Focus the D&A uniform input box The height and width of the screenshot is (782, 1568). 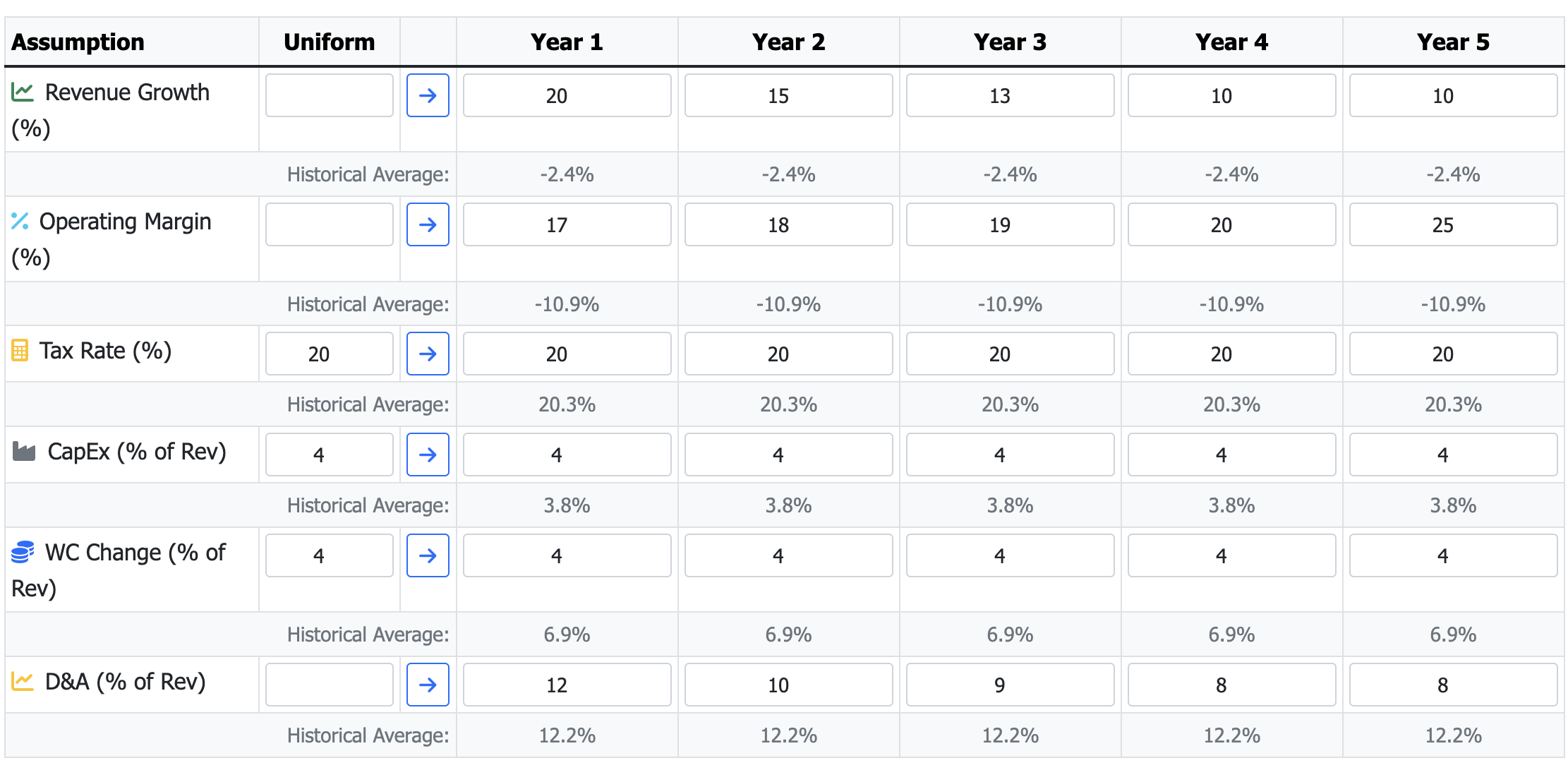[329, 685]
